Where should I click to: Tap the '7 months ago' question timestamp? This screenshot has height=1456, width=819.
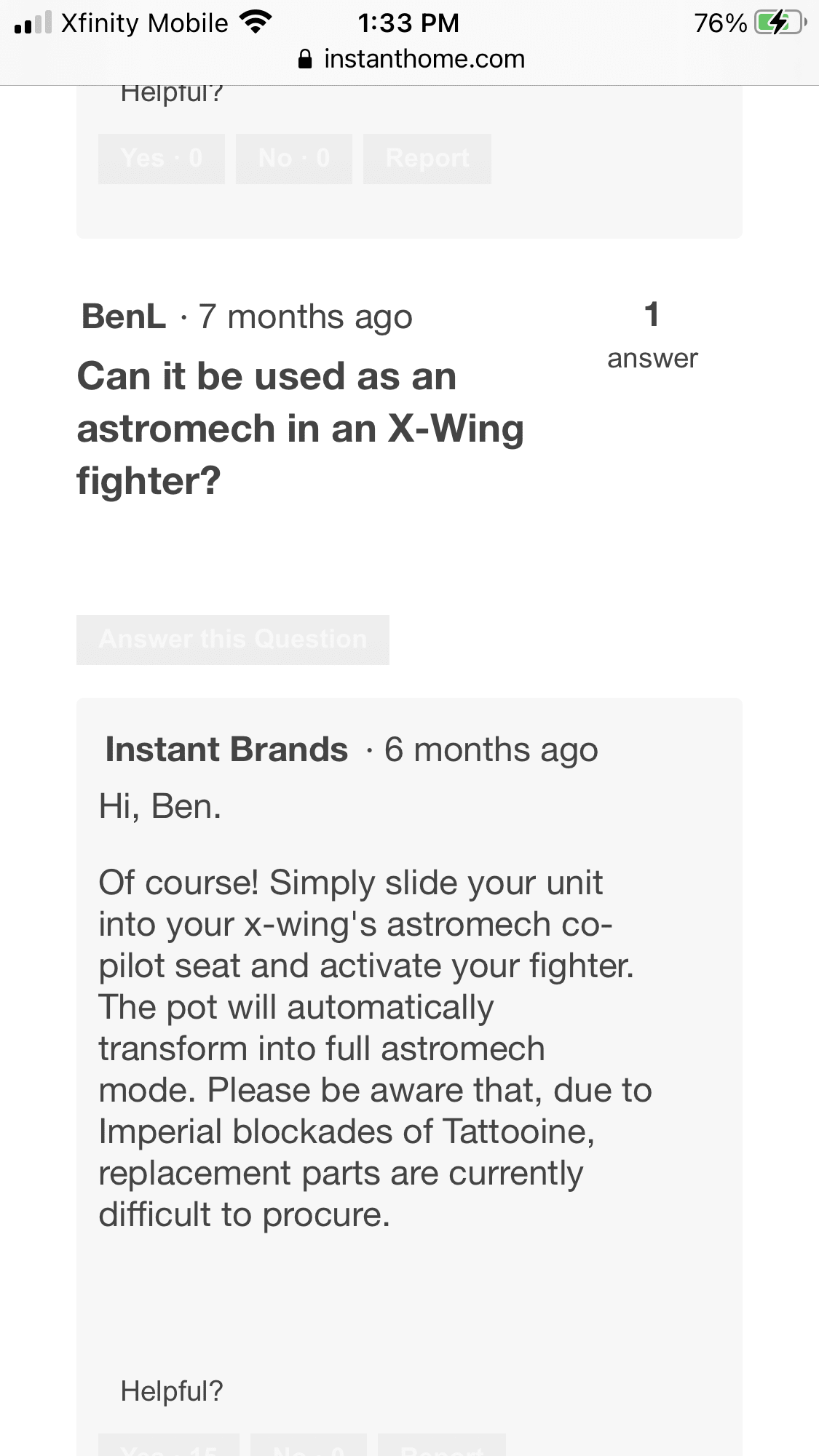[306, 317]
